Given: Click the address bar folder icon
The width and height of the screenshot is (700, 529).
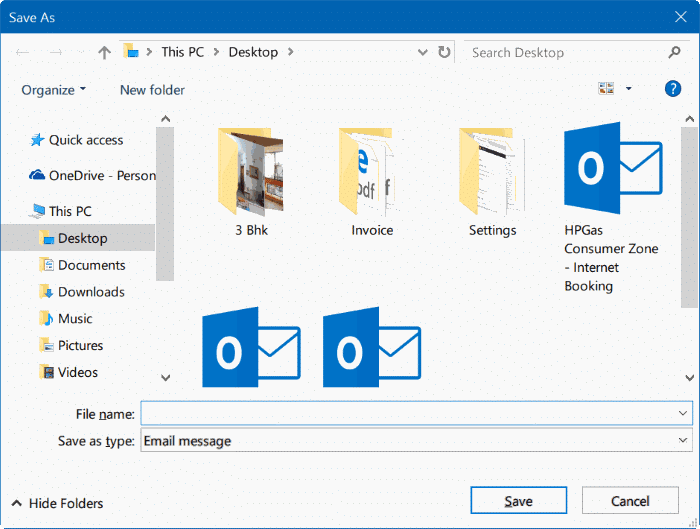Looking at the screenshot, I should pos(131,51).
